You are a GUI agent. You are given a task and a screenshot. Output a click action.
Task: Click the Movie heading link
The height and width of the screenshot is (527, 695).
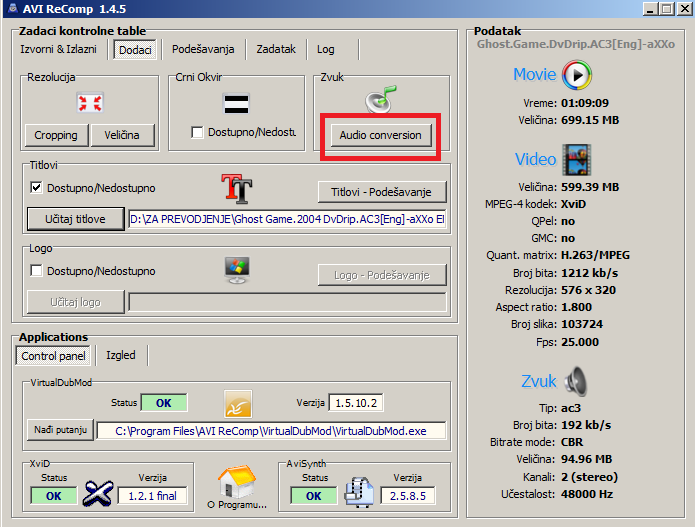pyautogui.click(x=534, y=74)
